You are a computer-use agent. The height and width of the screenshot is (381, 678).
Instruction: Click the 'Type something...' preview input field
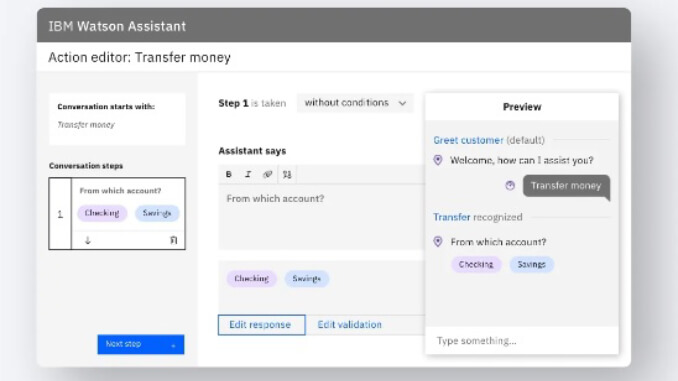pos(522,341)
